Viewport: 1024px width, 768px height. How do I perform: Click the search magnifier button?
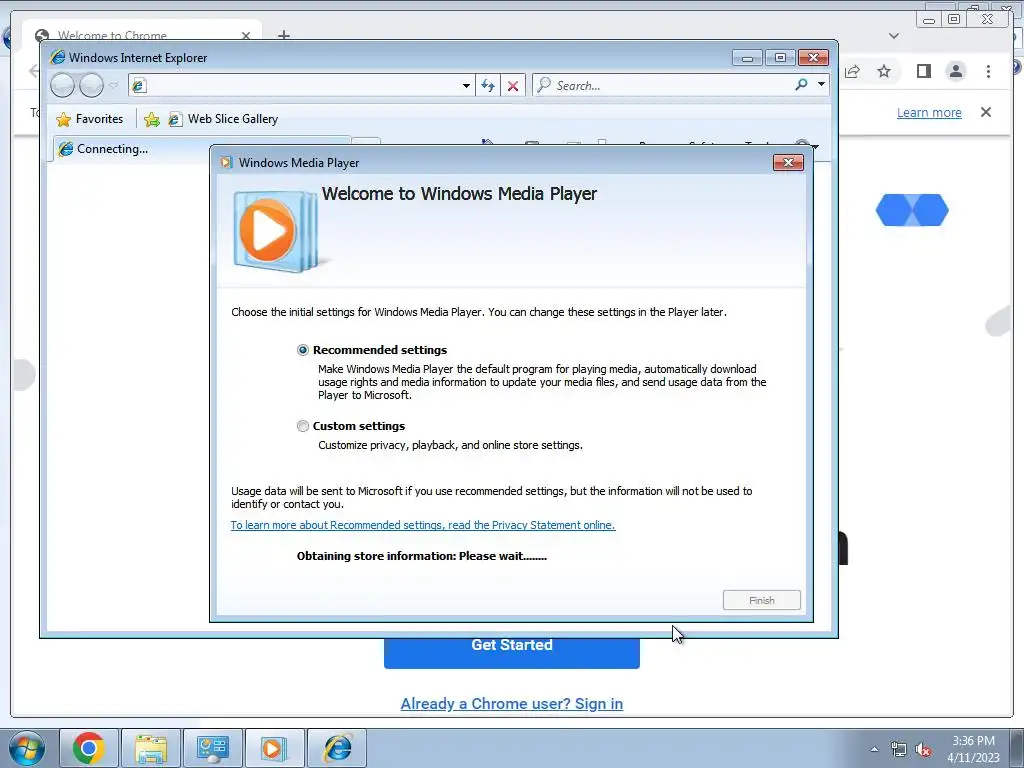(801, 85)
